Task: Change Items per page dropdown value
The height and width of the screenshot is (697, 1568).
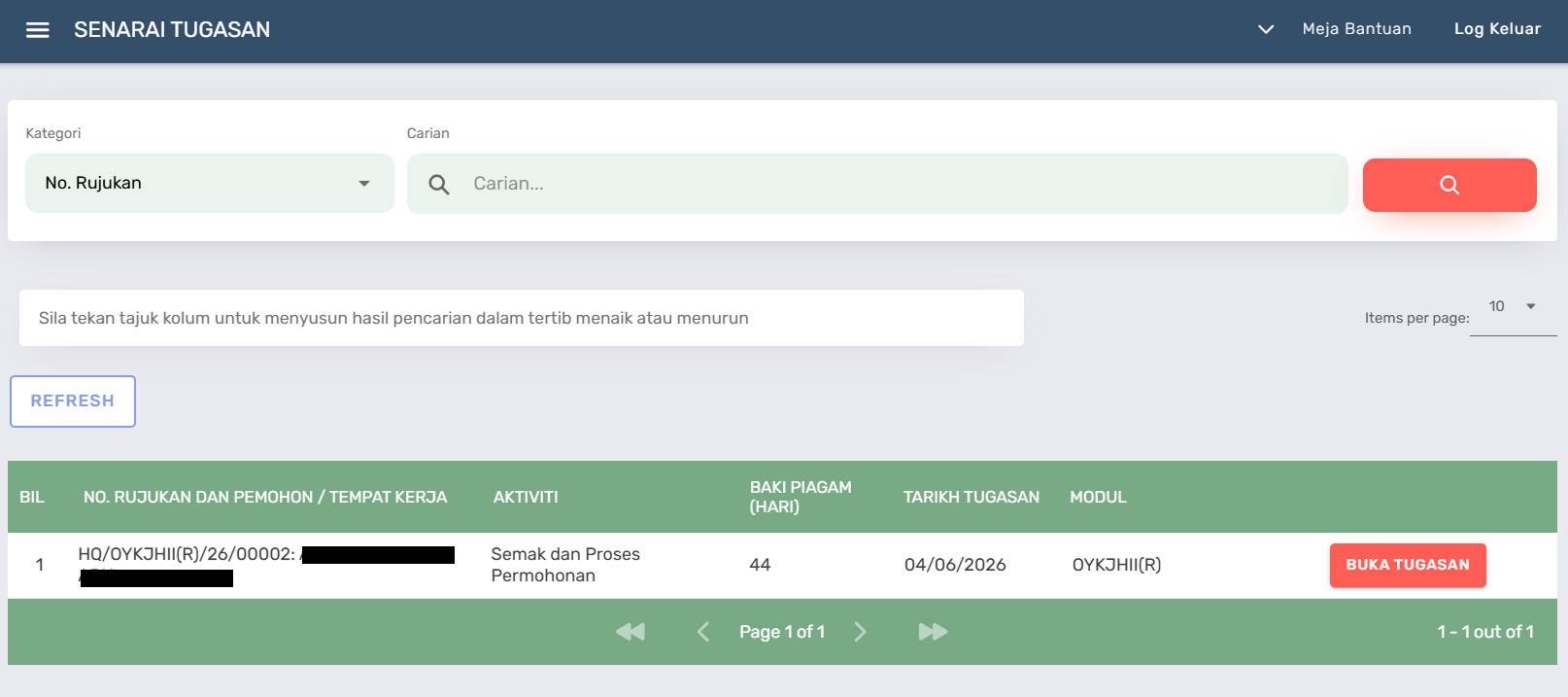Action: pyautogui.click(x=1513, y=307)
